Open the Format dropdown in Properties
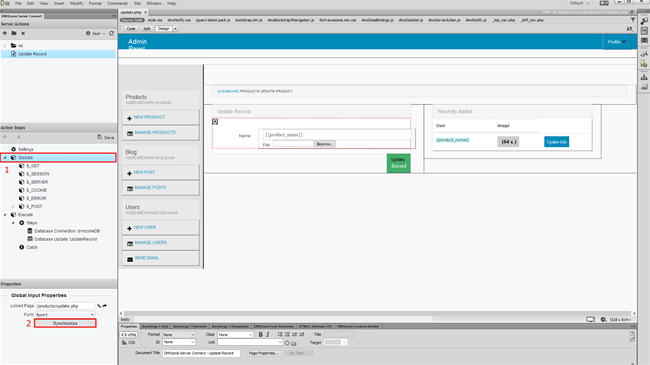Image resolution: width=650 pixels, height=365 pixels. tap(179, 335)
